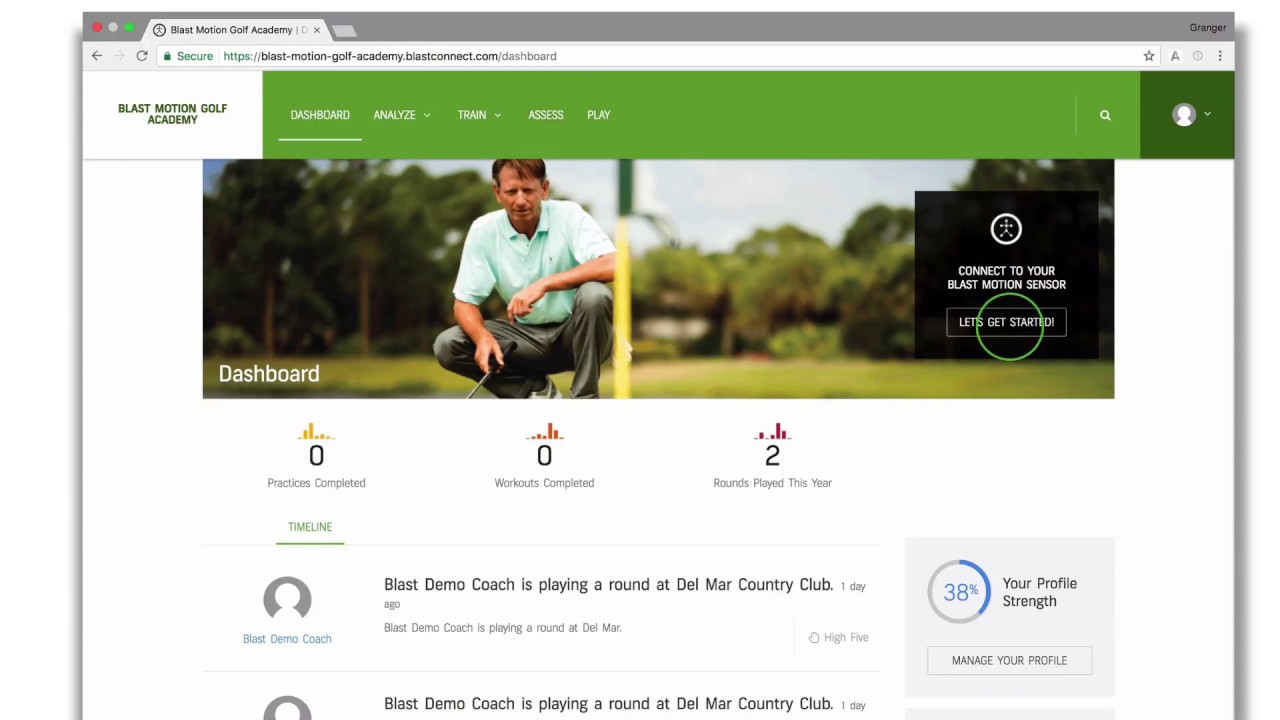Click the Practices Completed bar chart icon
Screen dimensions: 1280x720
point(316,432)
